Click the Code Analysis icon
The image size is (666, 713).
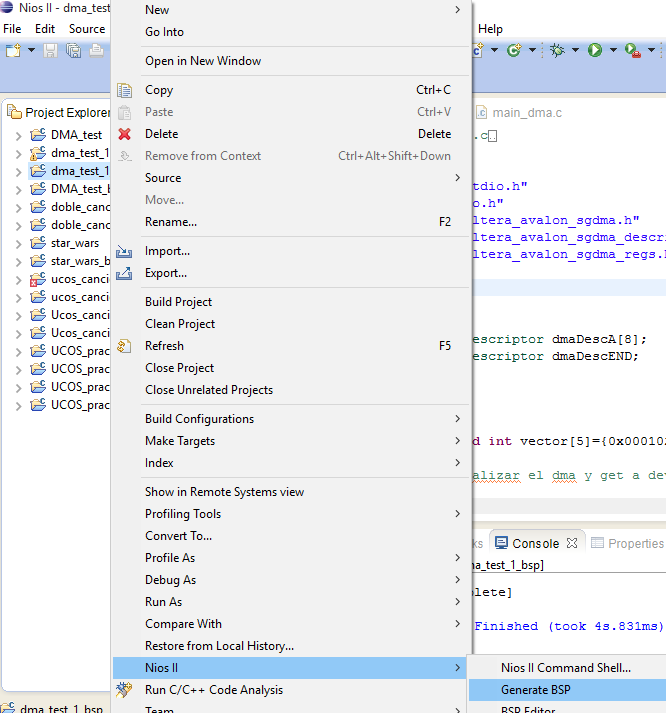(124, 690)
